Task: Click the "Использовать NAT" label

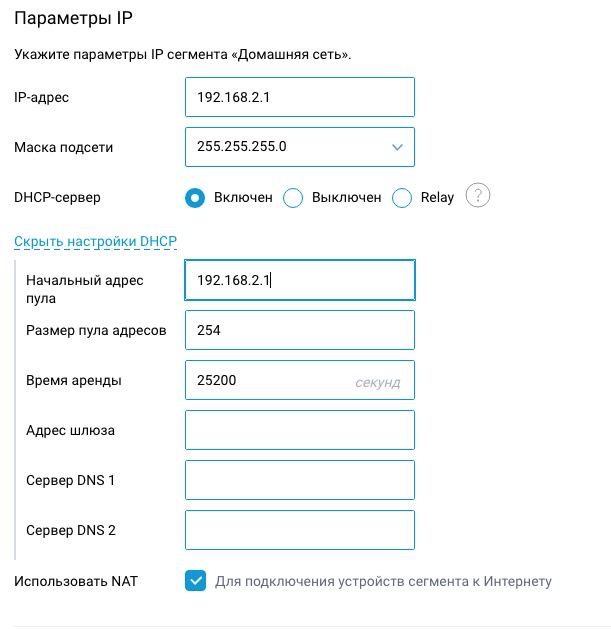Action: point(76,581)
